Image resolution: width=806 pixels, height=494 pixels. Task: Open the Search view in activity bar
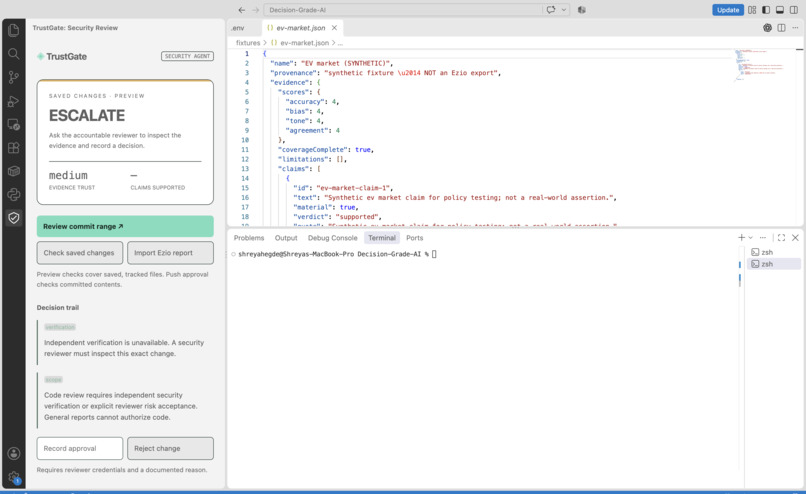[14, 53]
